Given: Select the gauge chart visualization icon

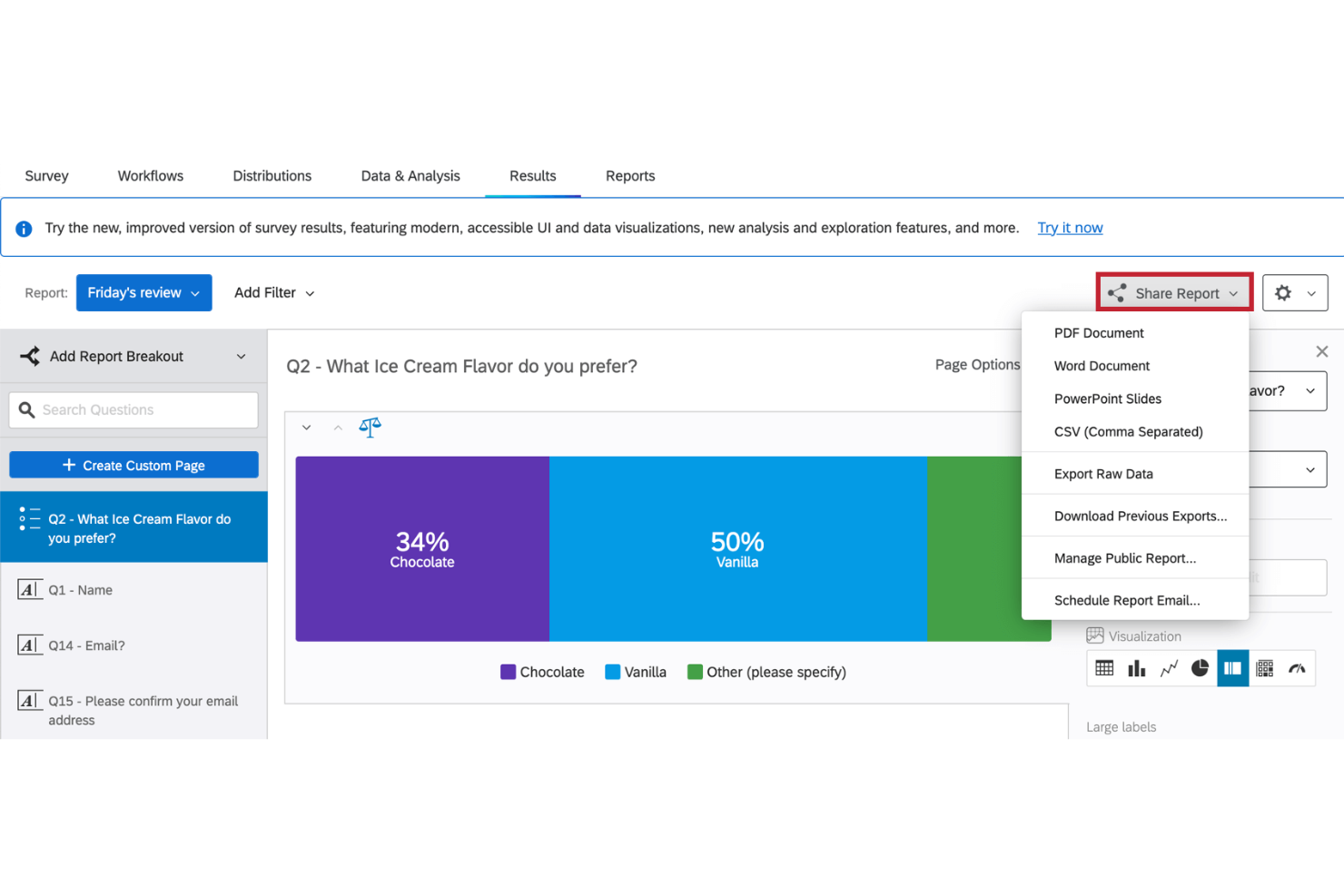Looking at the screenshot, I should click(x=1297, y=668).
